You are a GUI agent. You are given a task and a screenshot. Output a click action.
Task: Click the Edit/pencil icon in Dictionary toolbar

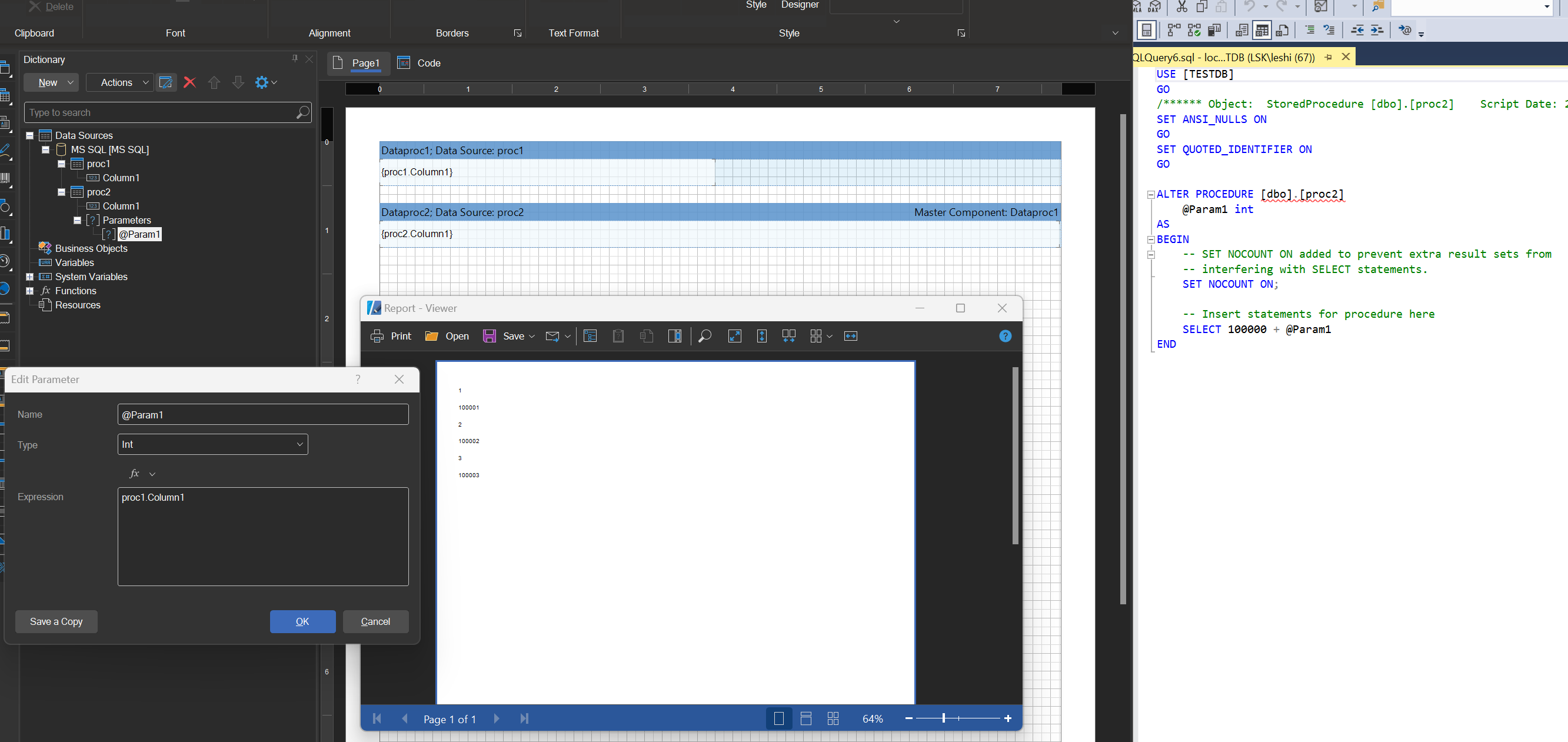pos(166,82)
